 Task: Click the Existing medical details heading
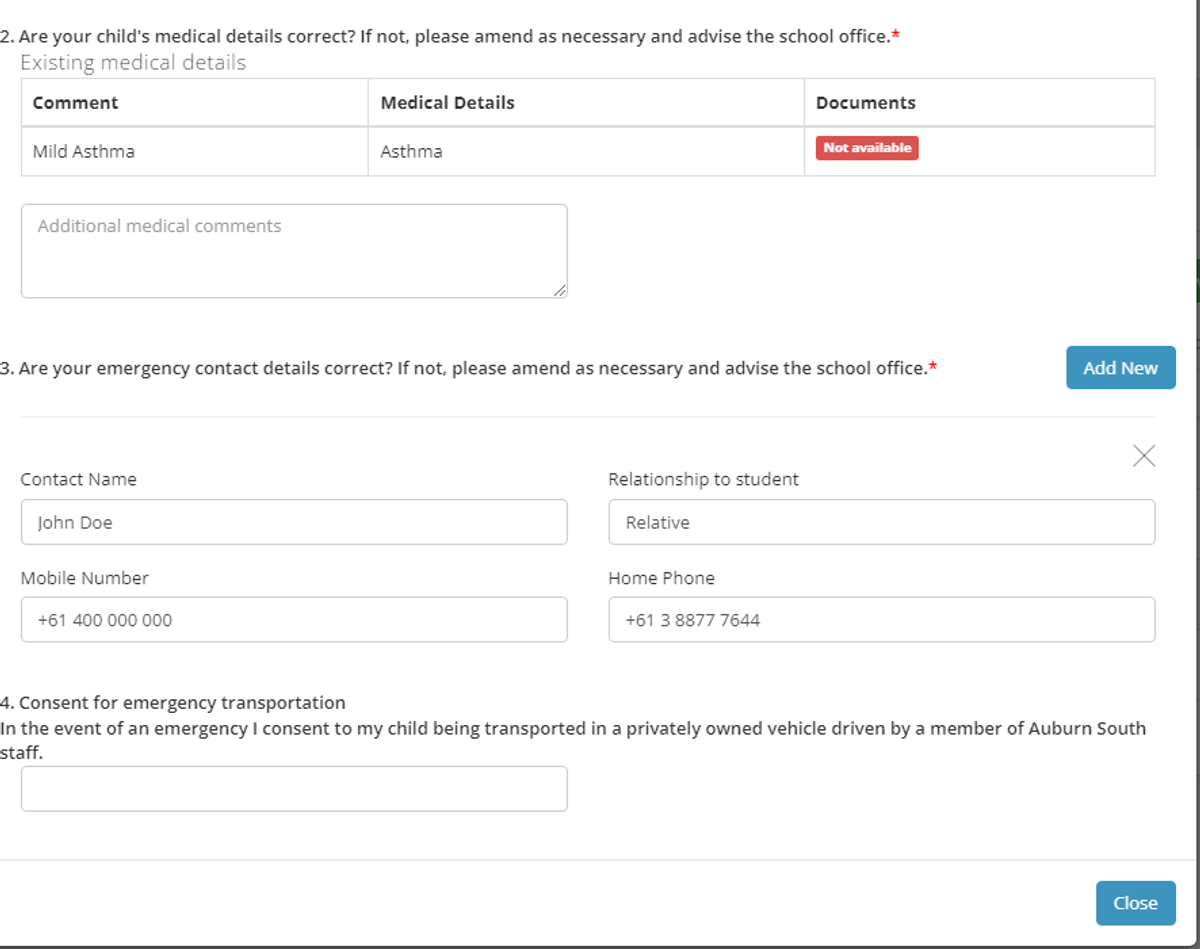pos(133,63)
